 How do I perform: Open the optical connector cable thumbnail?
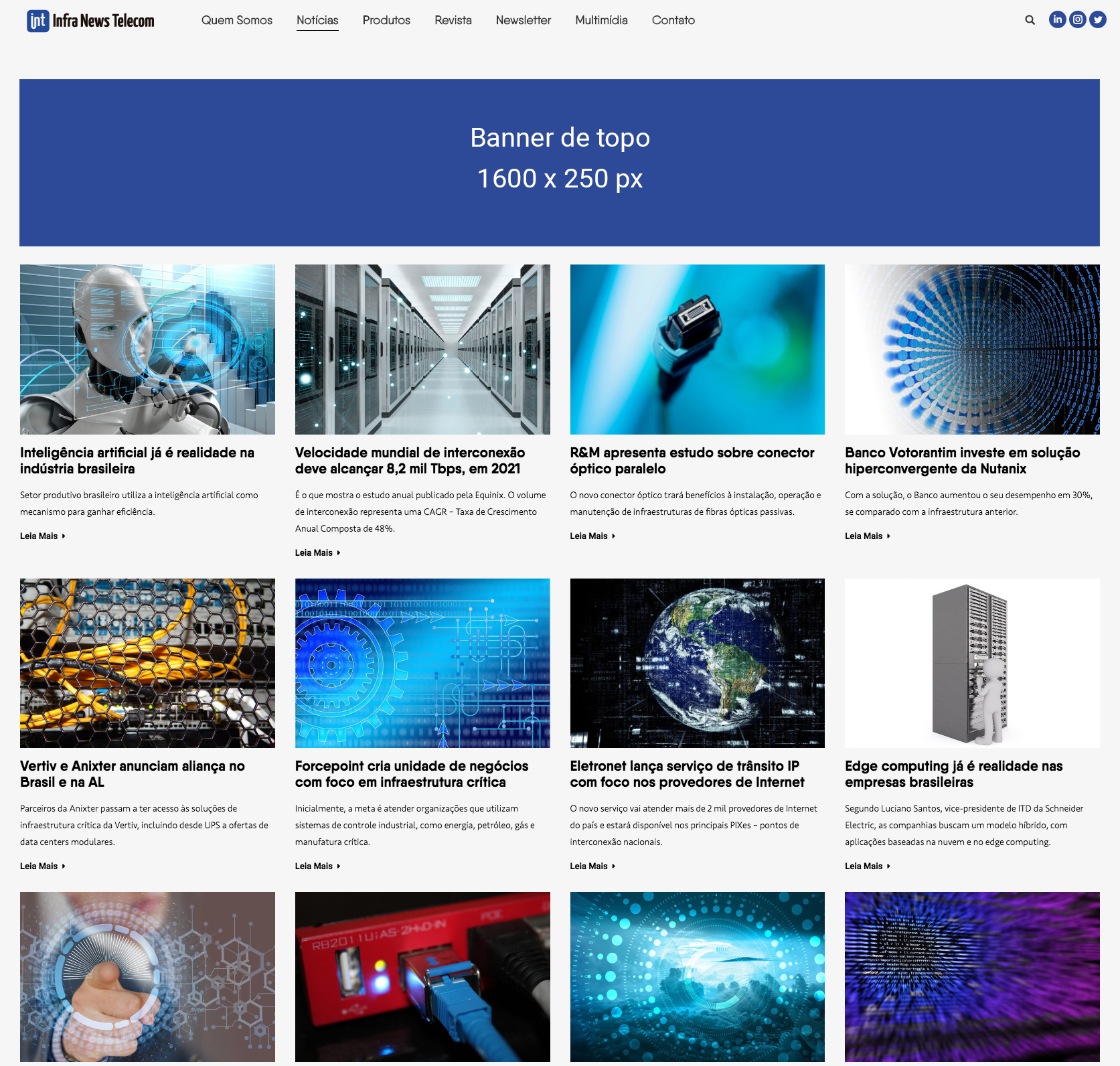coord(698,350)
